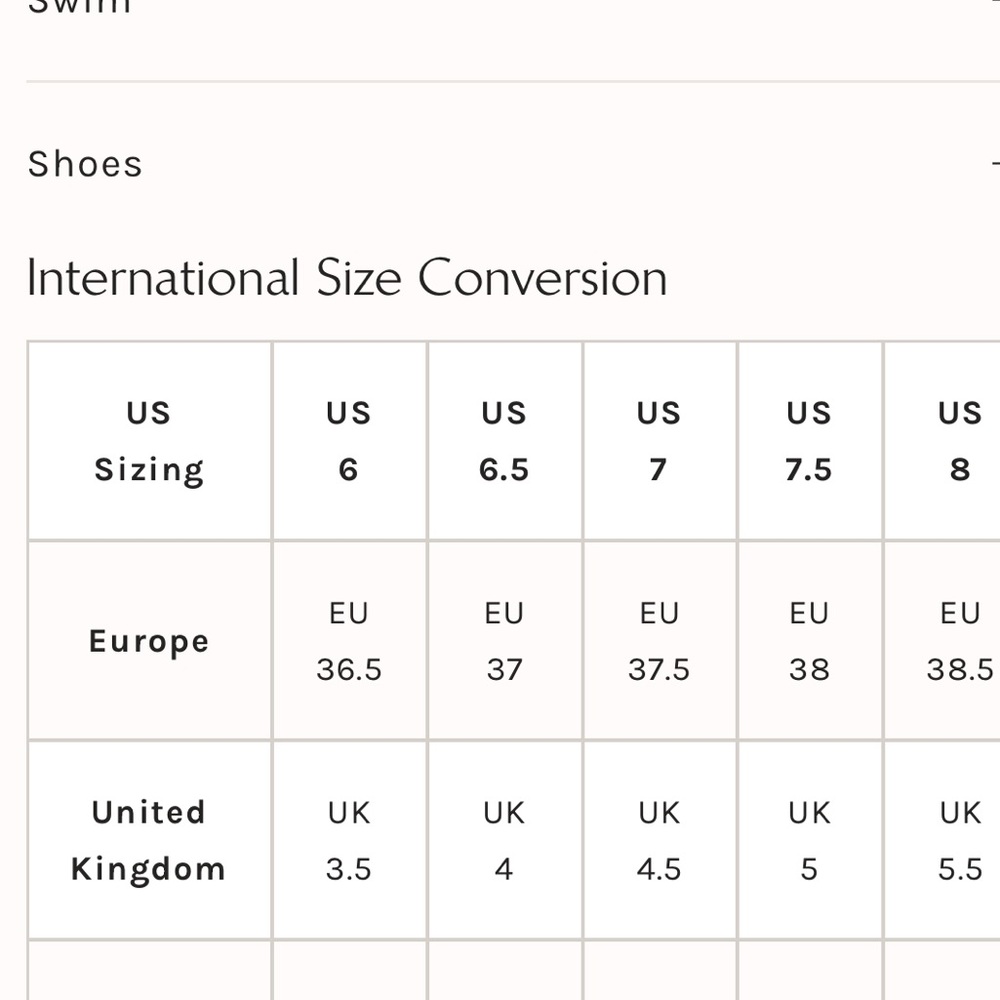Click the Europe row header
Viewport: 1000px width, 1000px height.
149,641
